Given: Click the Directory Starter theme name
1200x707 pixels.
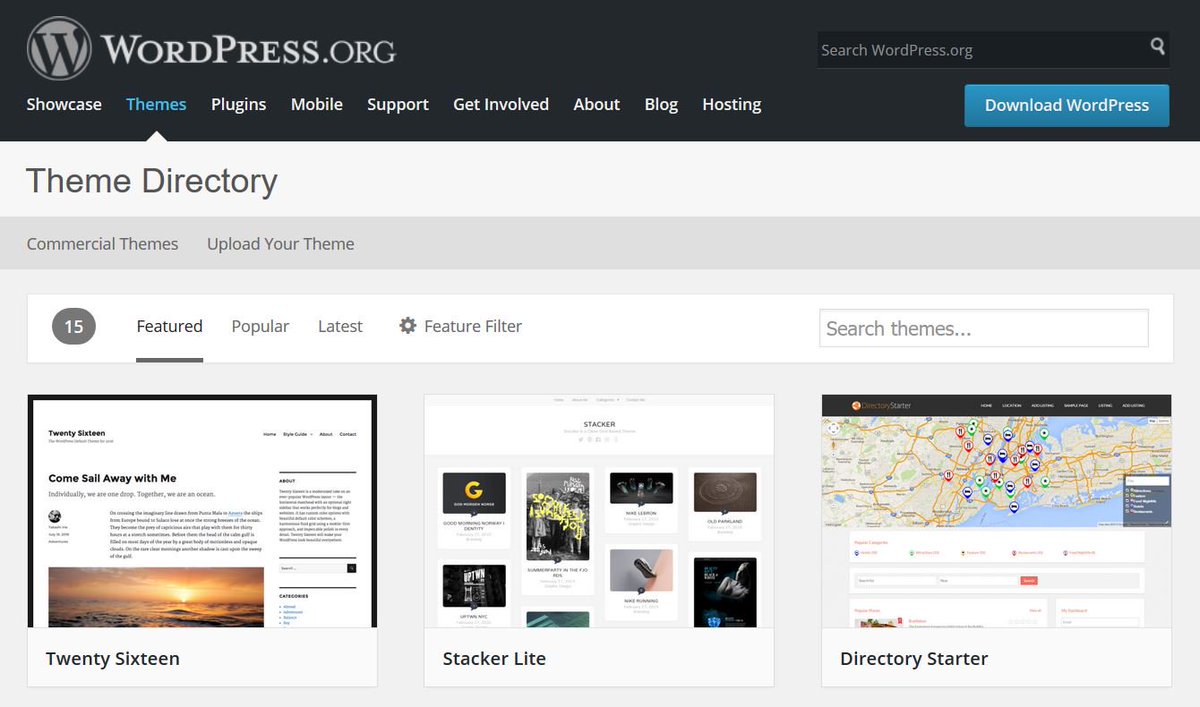Looking at the screenshot, I should [x=914, y=658].
